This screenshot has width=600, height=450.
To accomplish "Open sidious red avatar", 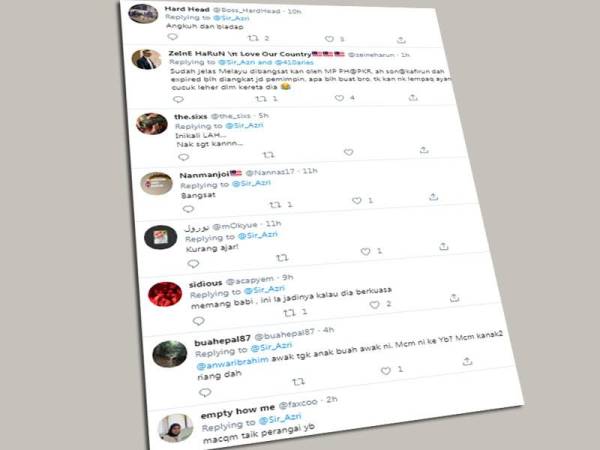I will pos(165,294).
